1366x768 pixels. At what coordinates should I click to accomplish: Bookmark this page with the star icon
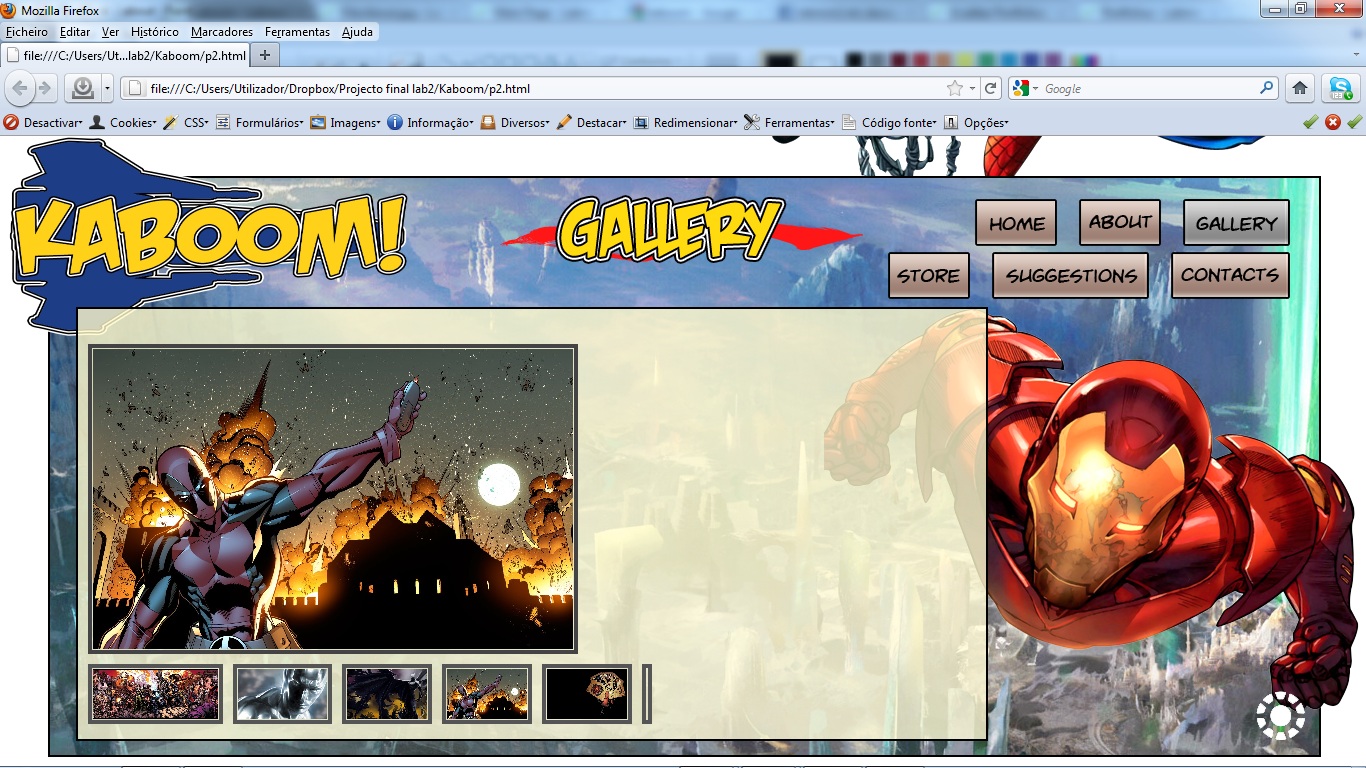click(x=955, y=88)
